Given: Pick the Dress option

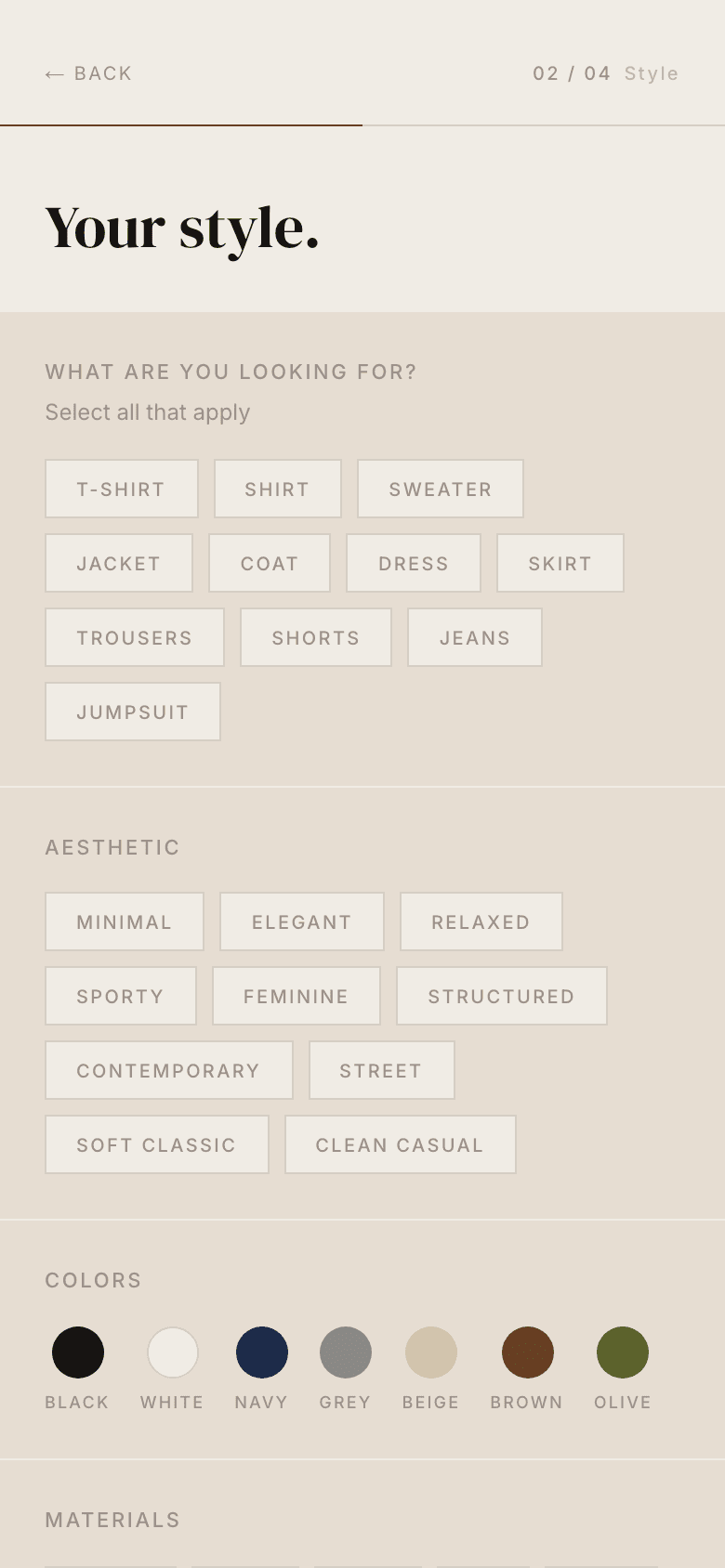Looking at the screenshot, I should 414,563.
